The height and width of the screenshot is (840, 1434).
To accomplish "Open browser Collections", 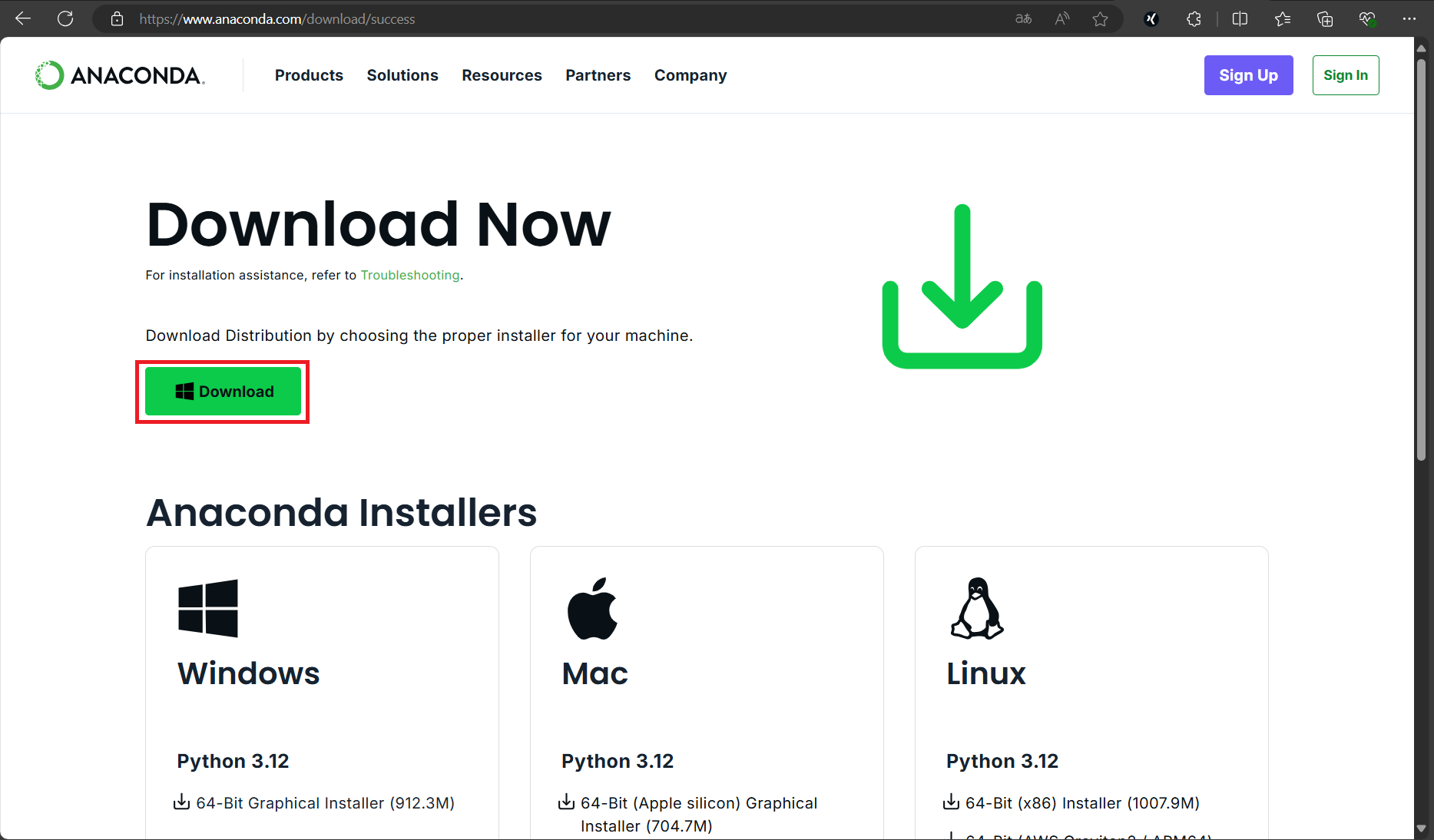I will pos(1325,19).
